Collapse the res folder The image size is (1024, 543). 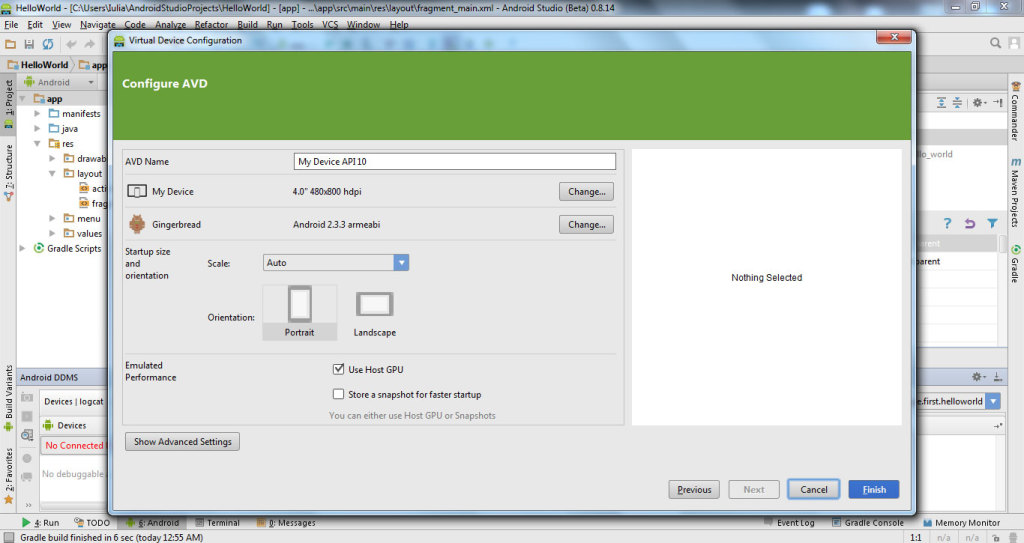tap(37, 144)
